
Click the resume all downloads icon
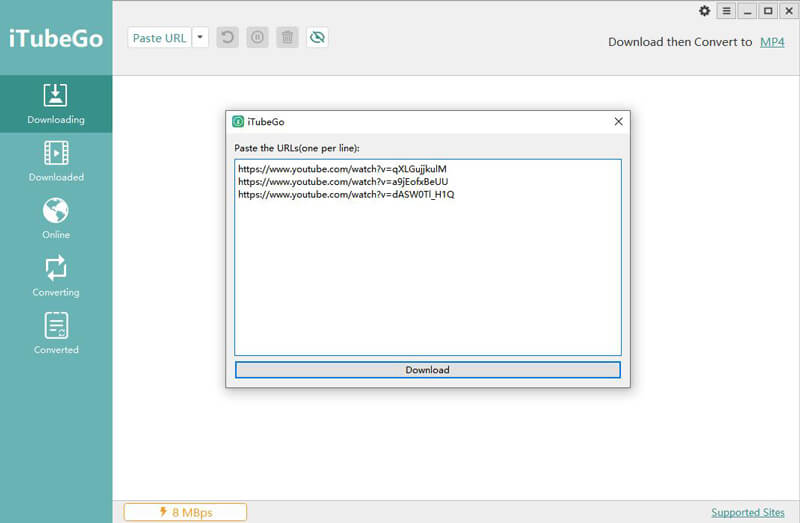[228, 37]
